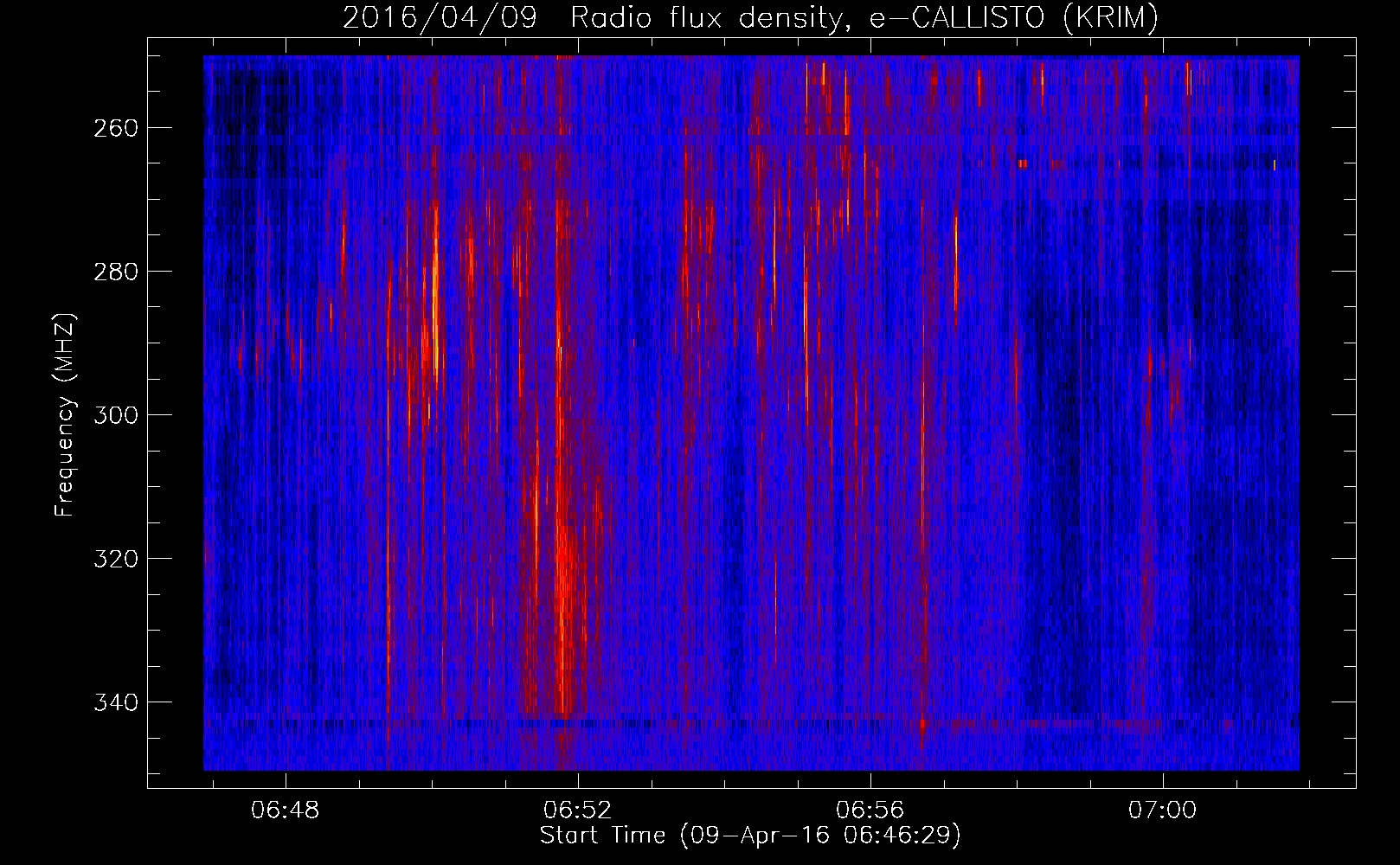The image size is (1400, 865).
Task: Click the 300 frequency tick label
Action: coord(116,415)
